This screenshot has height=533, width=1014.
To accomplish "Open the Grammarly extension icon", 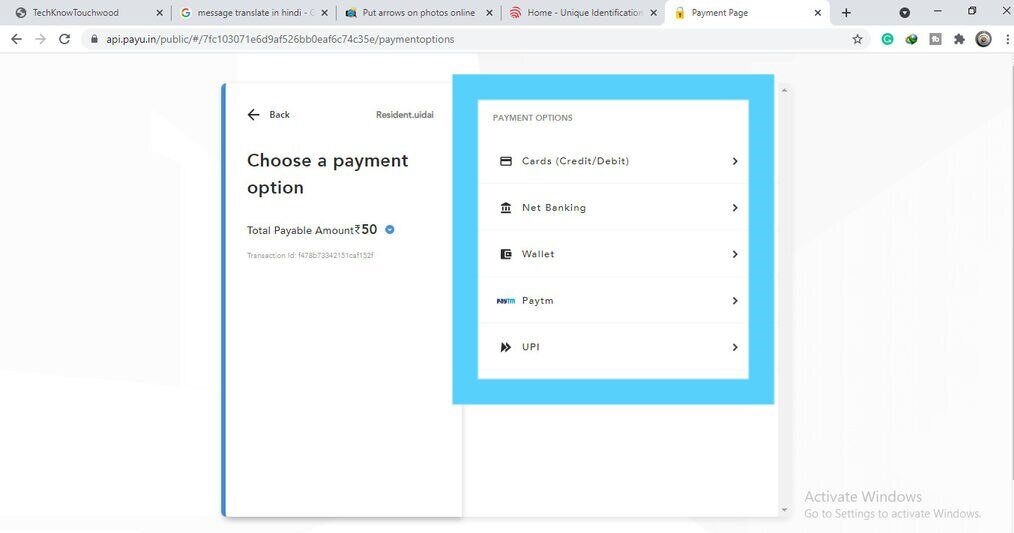I will click(888, 39).
